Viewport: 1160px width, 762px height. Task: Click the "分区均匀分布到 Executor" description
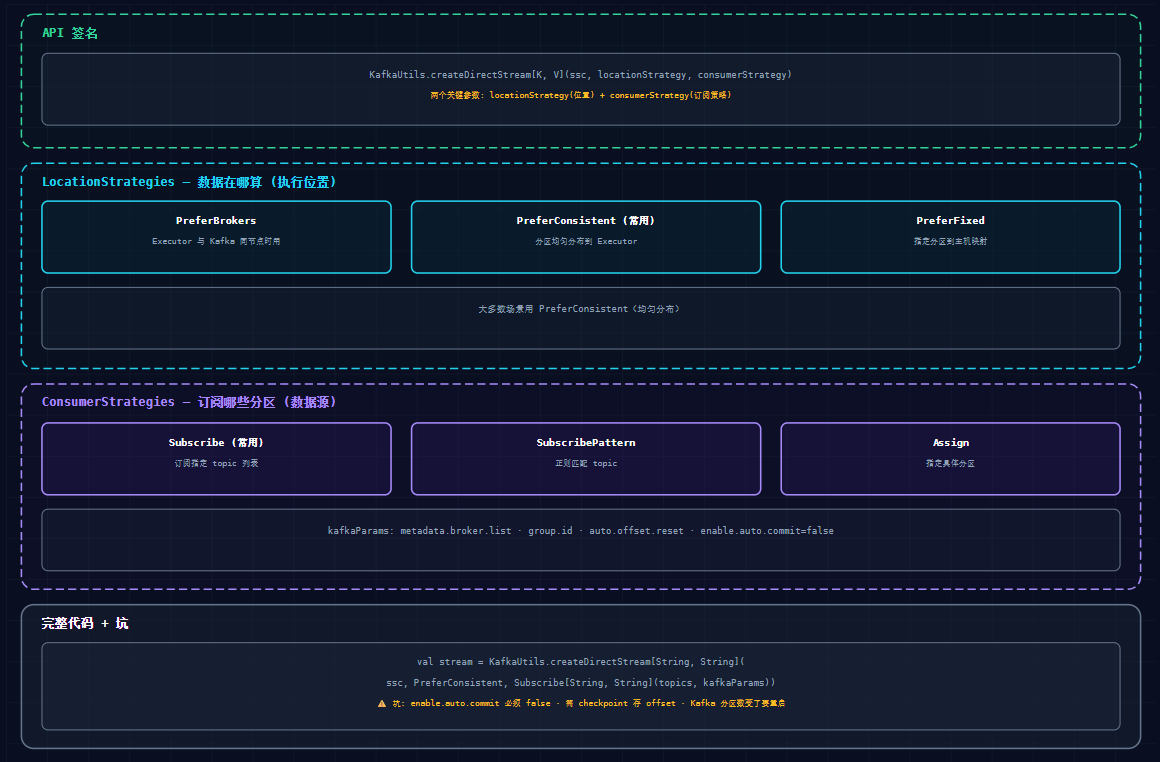[x=586, y=241]
